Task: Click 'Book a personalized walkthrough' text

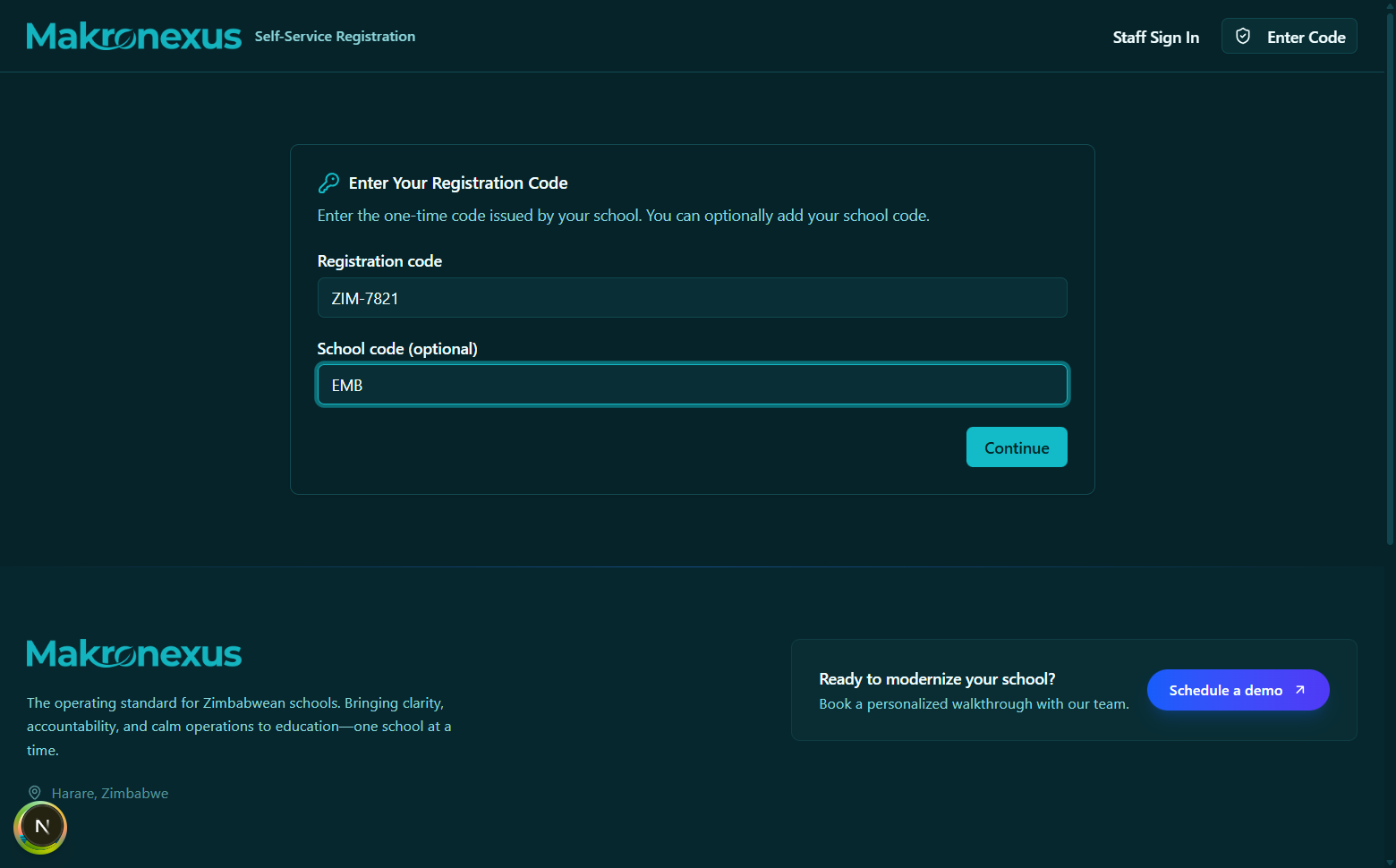Action: (x=974, y=704)
